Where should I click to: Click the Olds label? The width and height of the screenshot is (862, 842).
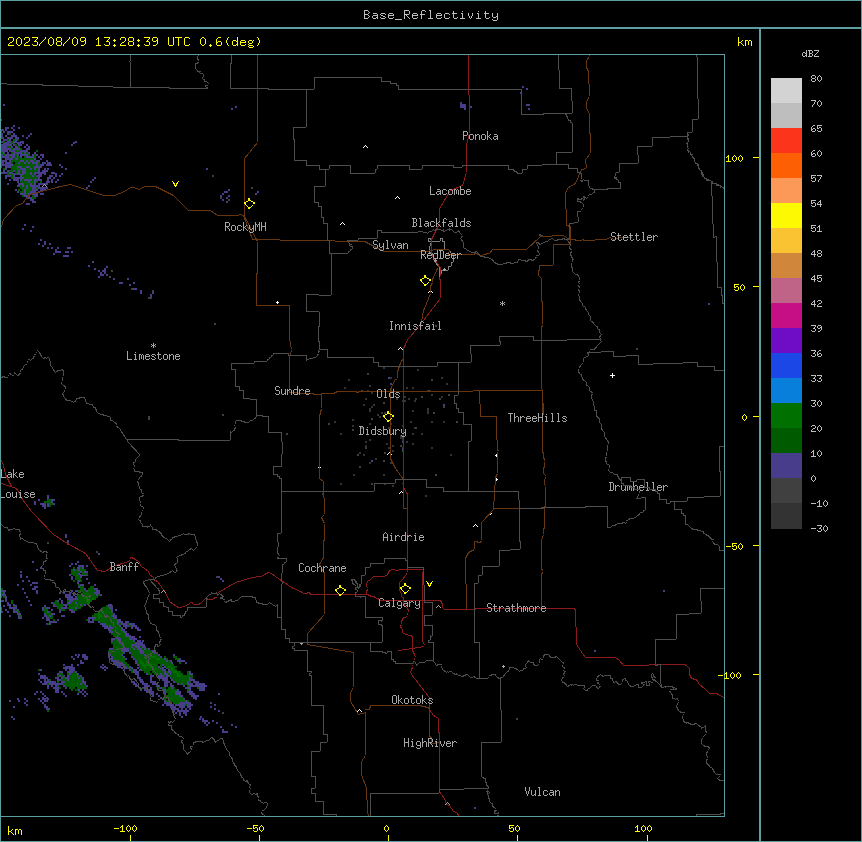[388, 394]
